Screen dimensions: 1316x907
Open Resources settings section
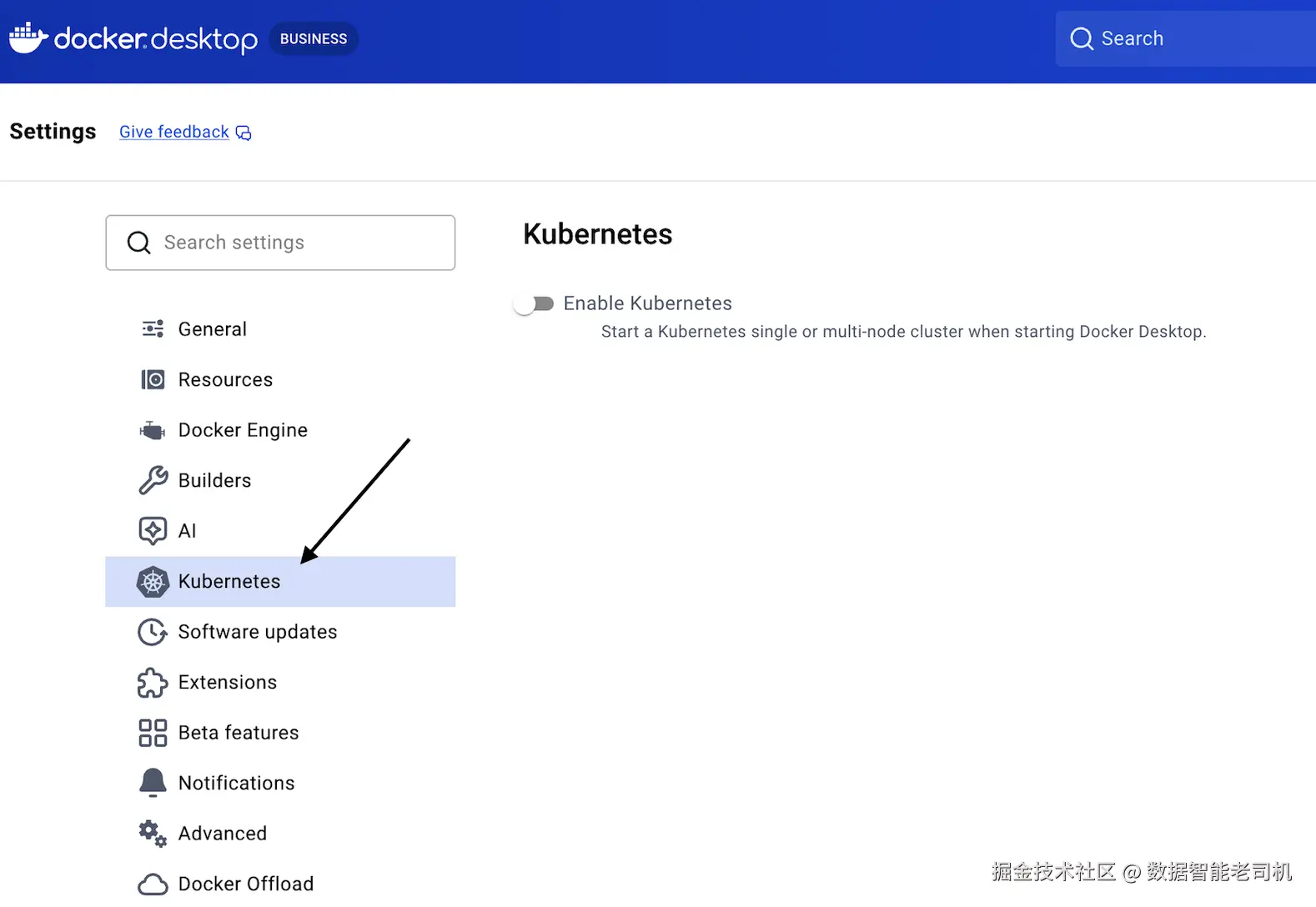tap(280, 379)
